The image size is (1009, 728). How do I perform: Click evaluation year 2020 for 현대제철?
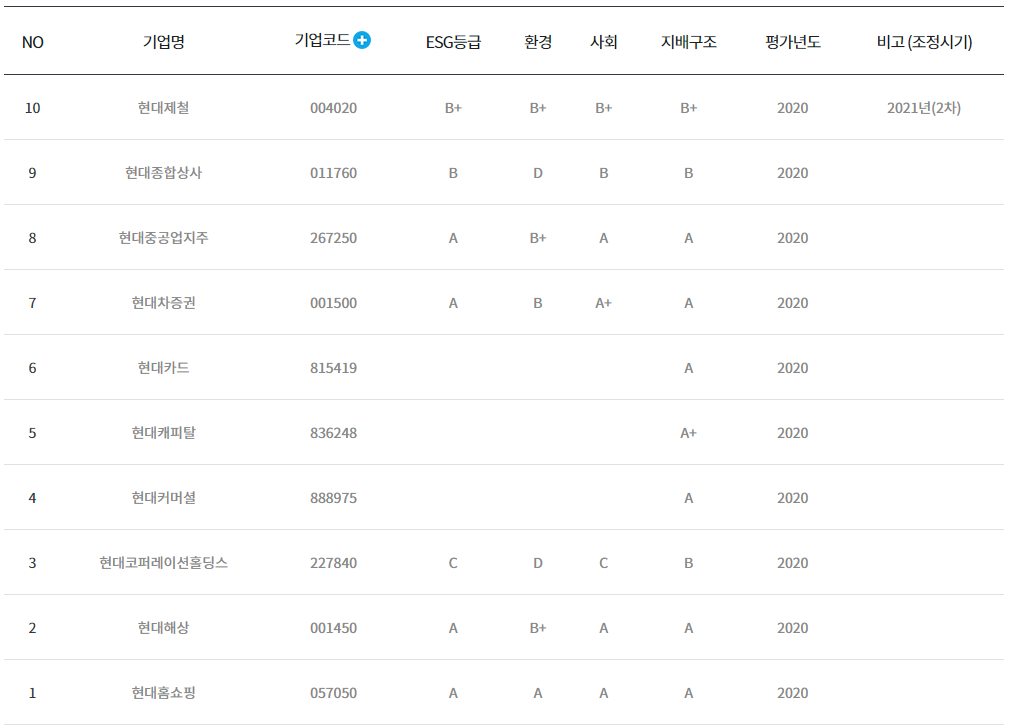click(793, 108)
